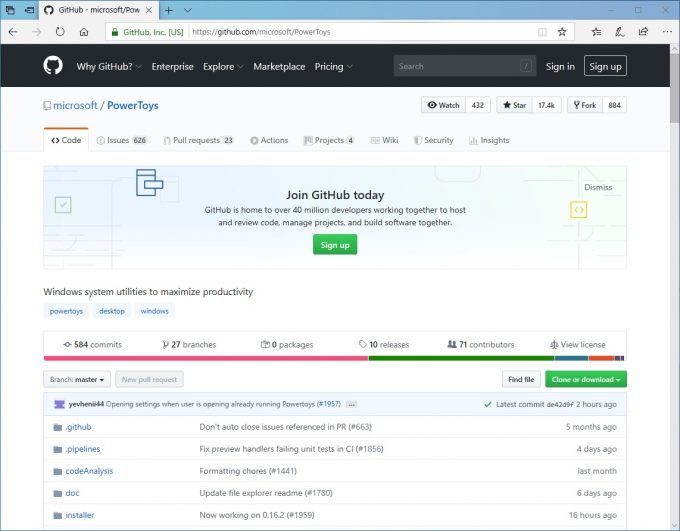Click the reading view book icon
Image resolution: width=680 pixels, height=531 pixels.
click(x=542, y=32)
